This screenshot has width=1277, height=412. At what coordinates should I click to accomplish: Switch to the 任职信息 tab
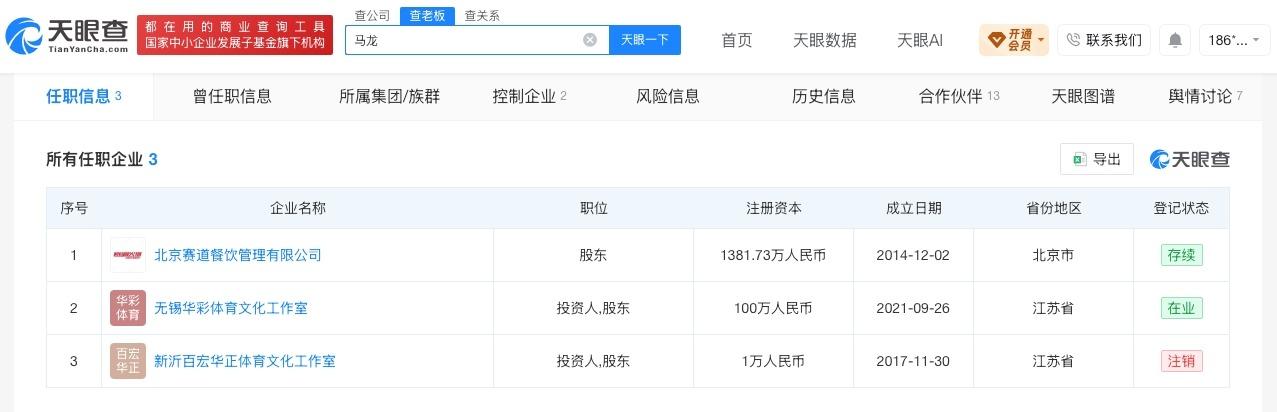84,96
